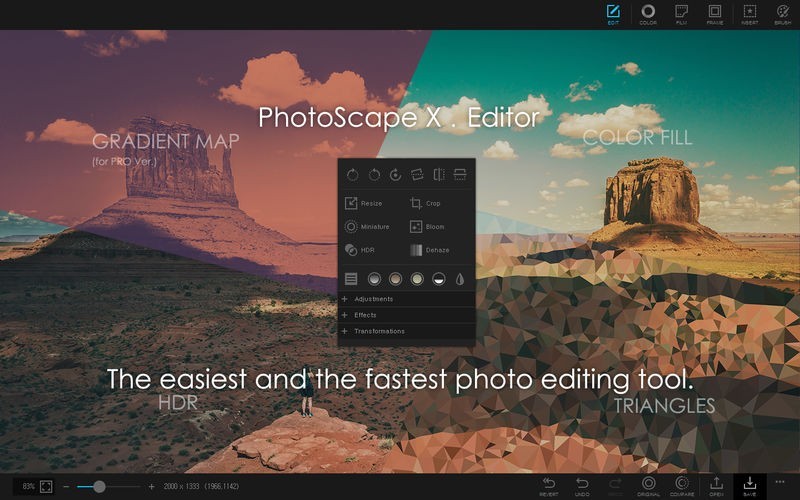Image resolution: width=800 pixels, height=500 pixels.
Task: Apply the Bloom effect
Action: 428,227
